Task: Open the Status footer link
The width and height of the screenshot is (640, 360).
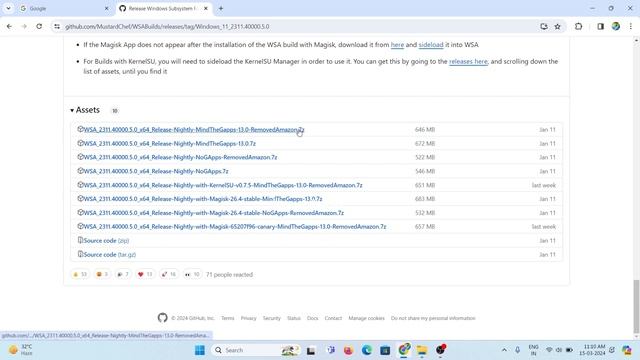Action: click(x=294, y=318)
